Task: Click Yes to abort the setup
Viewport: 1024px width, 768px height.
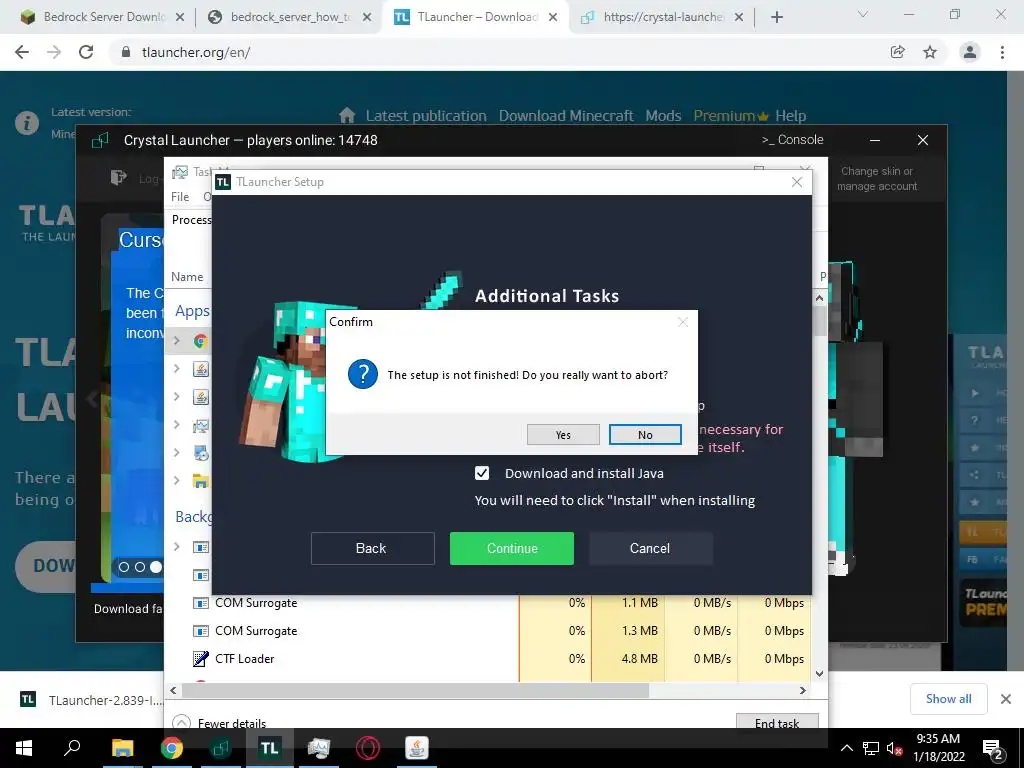Action: click(x=563, y=435)
